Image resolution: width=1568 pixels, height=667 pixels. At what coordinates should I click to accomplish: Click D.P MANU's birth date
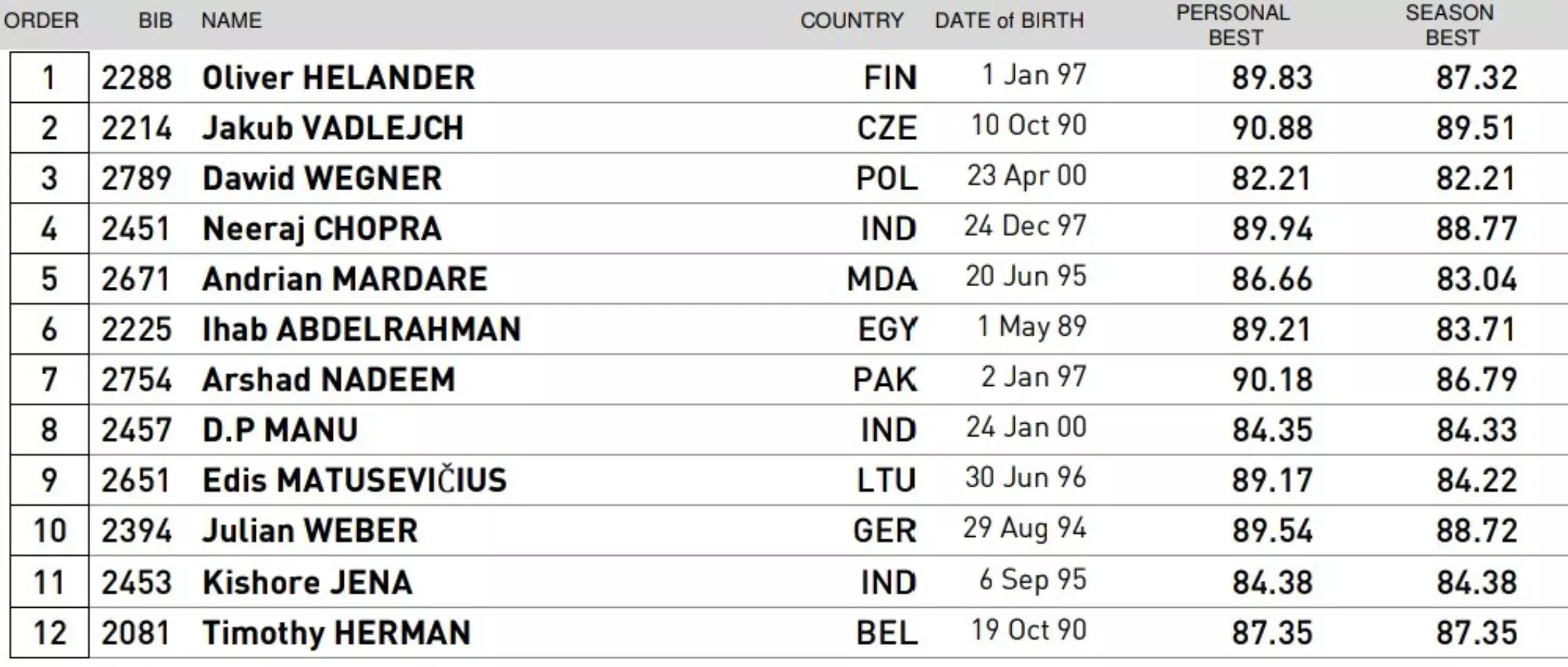point(1026,427)
